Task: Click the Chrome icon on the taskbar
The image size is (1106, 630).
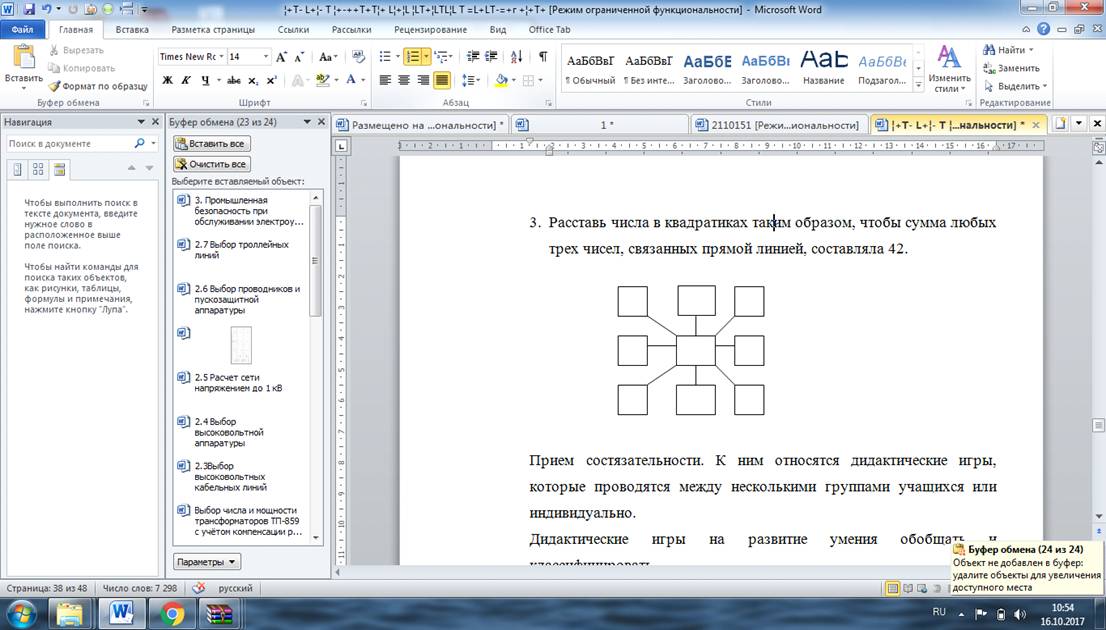Action: click(x=171, y=613)
